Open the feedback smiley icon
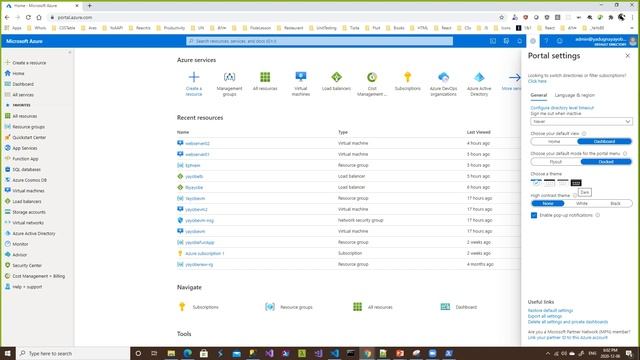This screenshot has height=360, width=640. (x=560, y=41)
